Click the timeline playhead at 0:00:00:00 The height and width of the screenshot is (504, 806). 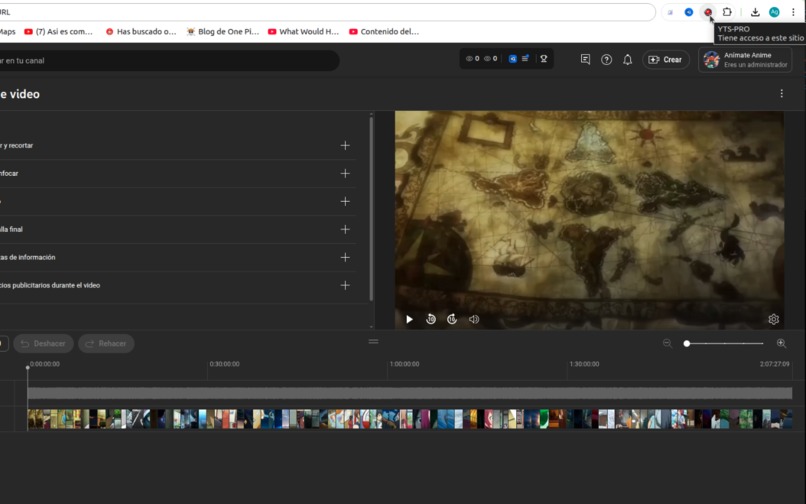coord(28,367)
